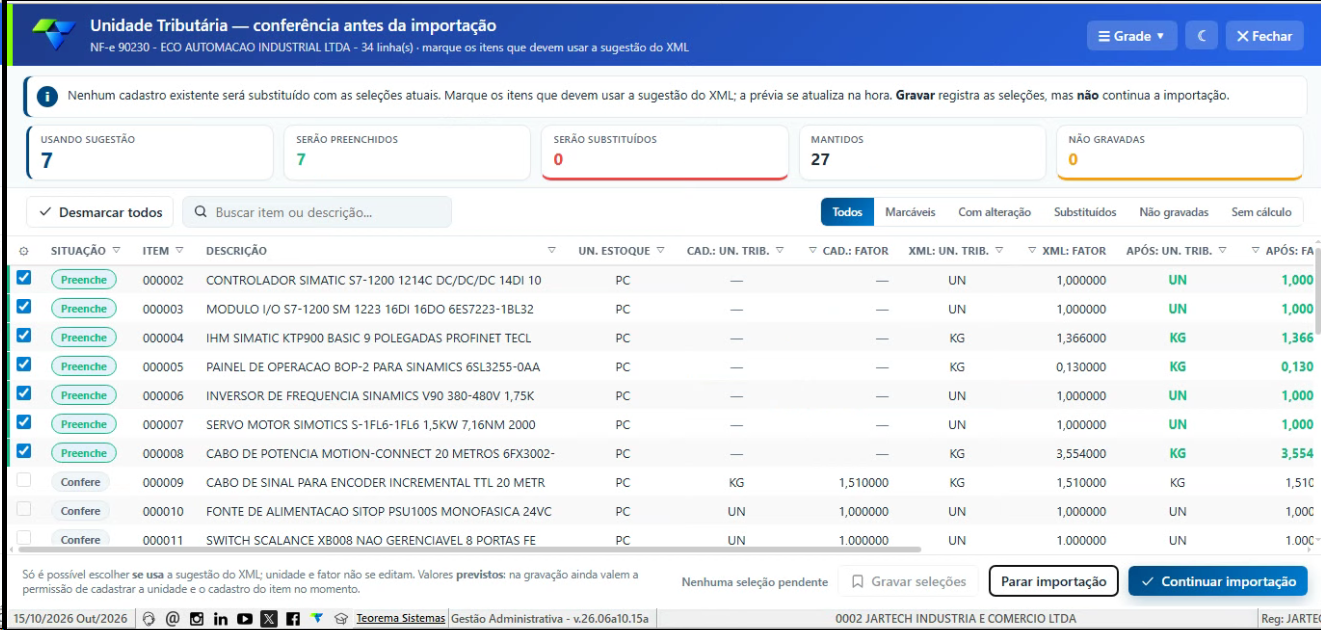Screen dimensions: 1321x630
Task: Open UN. ESTOQUE column filter
Action: coord(662,250)
